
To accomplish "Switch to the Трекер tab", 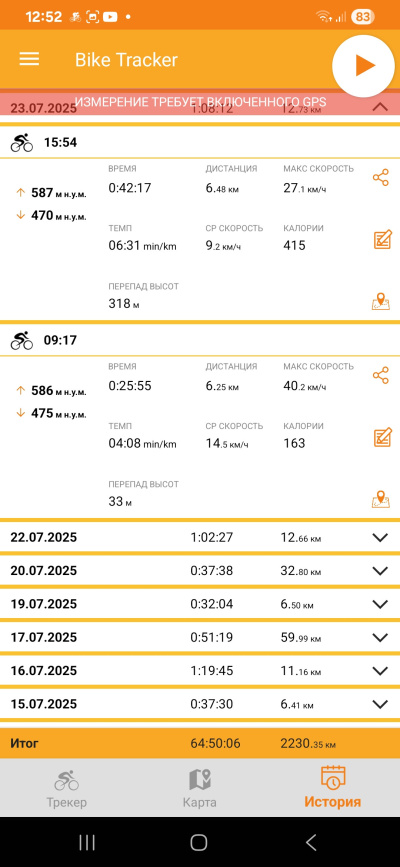I will [x=66, y=788].
